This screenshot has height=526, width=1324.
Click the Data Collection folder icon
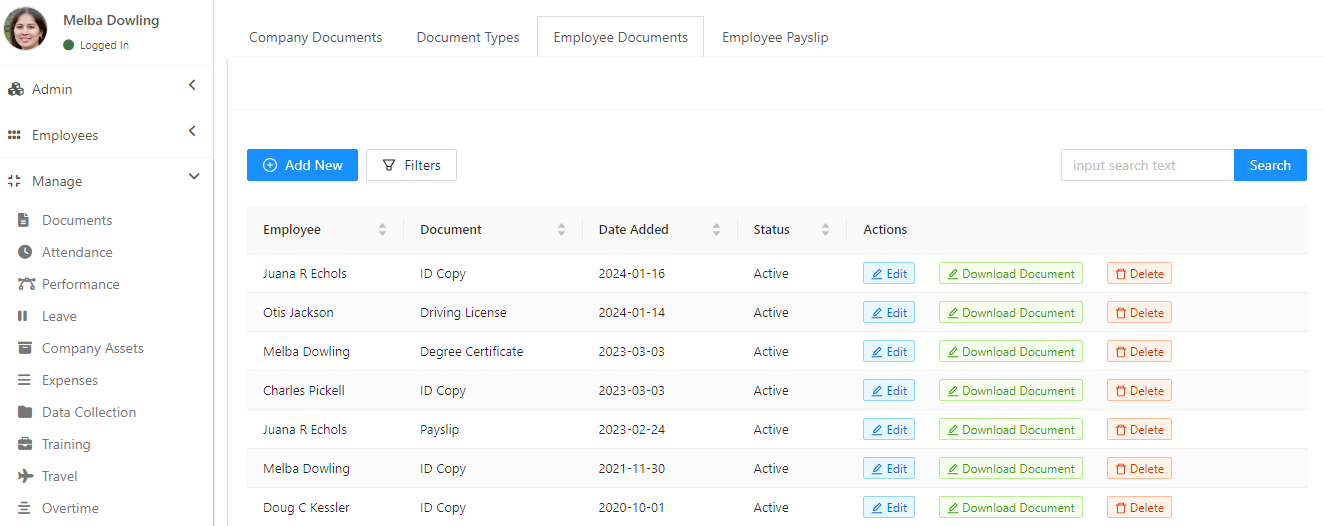pos(24,412)
